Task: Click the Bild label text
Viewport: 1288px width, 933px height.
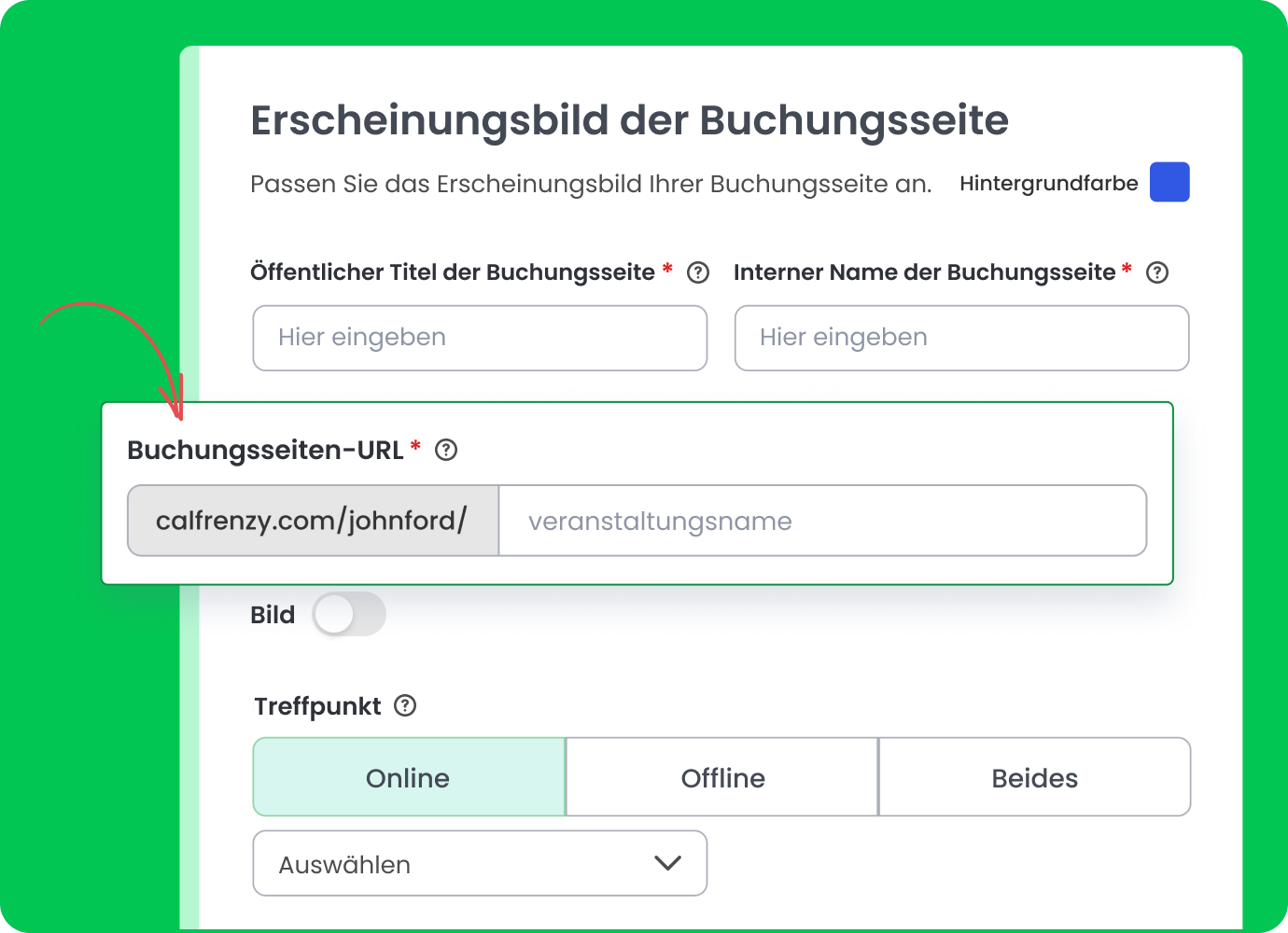Action: (x=273, y=615)
